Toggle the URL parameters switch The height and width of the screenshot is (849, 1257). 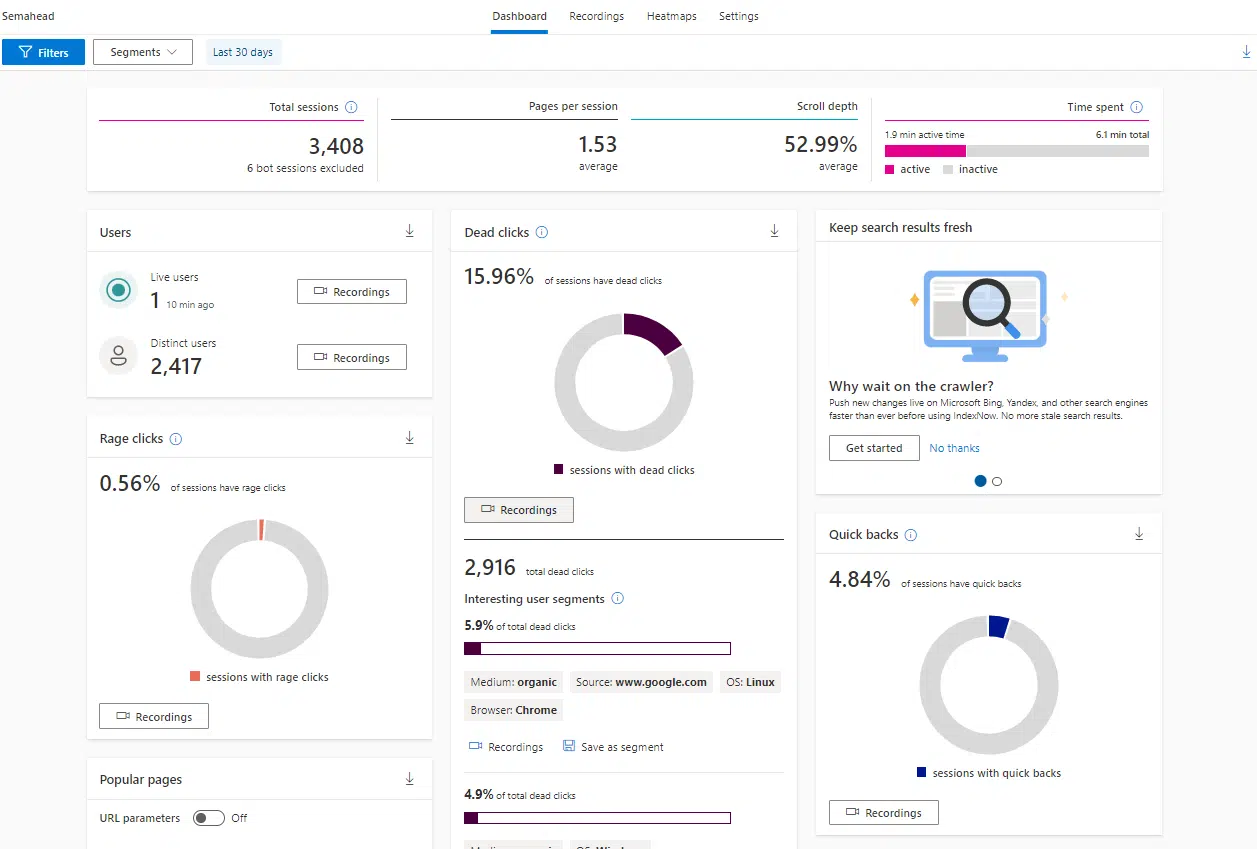pos(209,818)
